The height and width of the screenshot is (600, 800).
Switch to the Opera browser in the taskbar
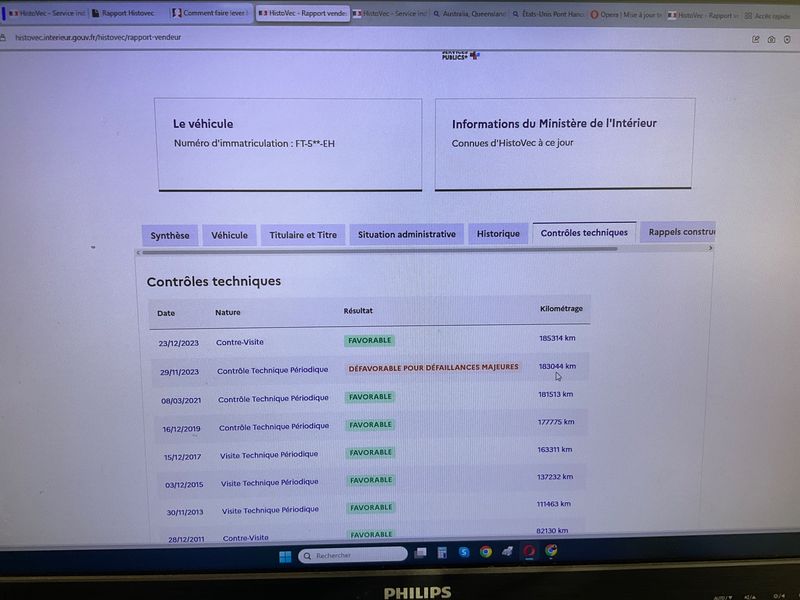pos(529,551)
